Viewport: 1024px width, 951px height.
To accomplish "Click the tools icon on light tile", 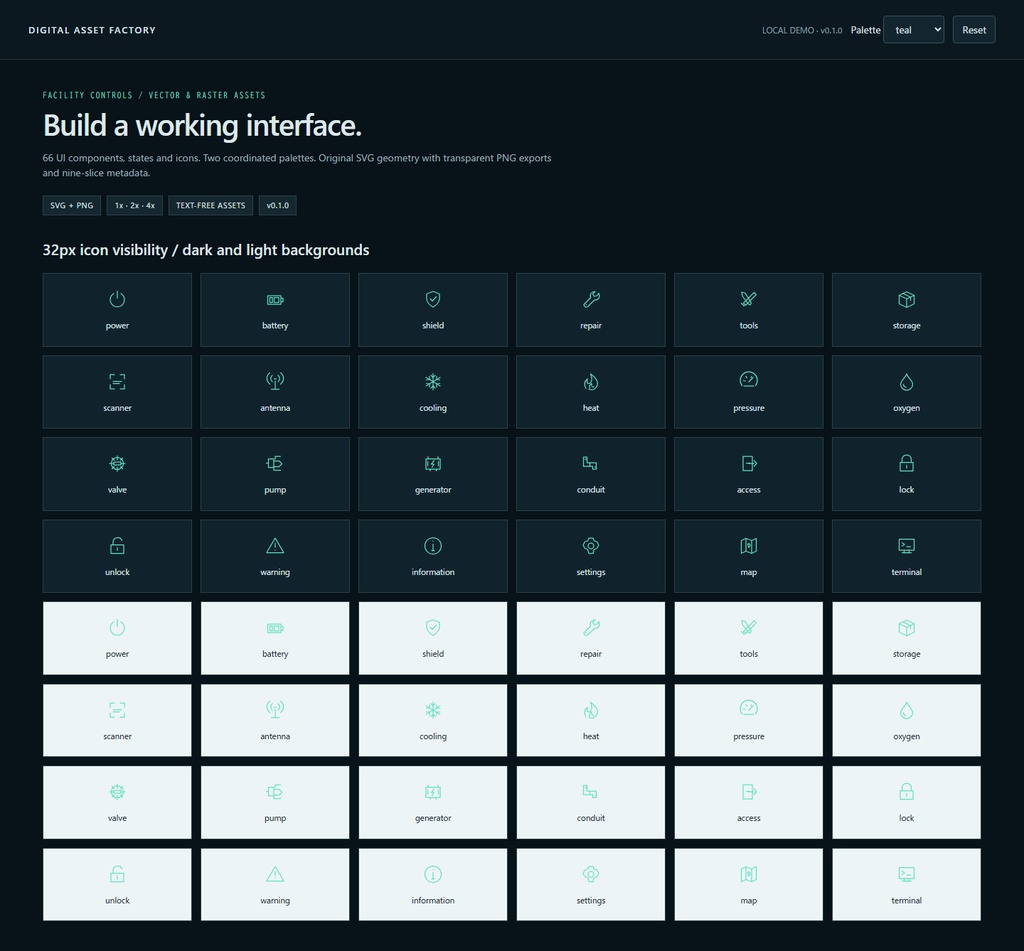I will click(748, 628).
